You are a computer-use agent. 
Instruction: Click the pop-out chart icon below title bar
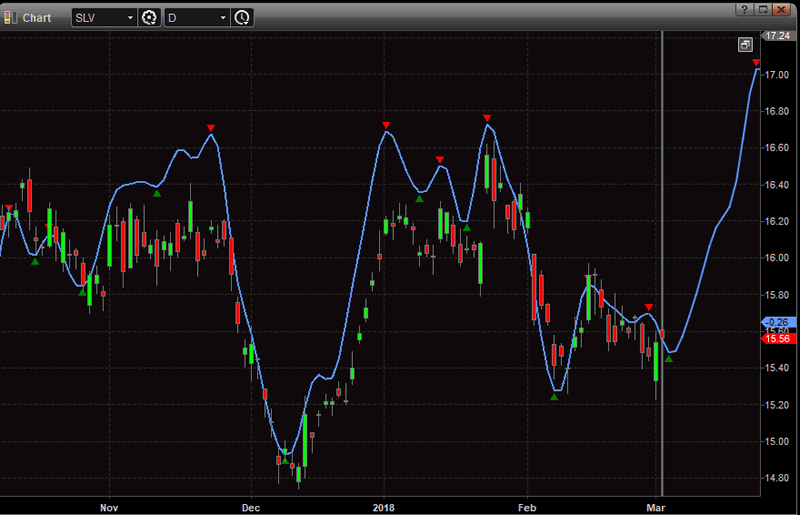pos(745,45)
